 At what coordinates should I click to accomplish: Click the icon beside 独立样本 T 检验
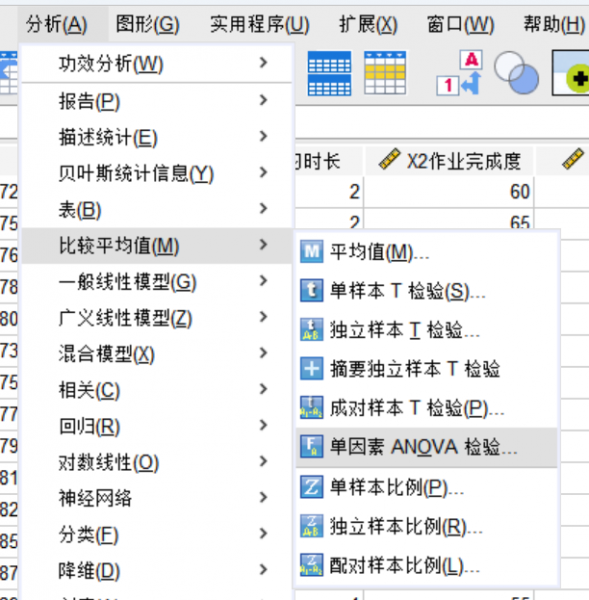click(311, 329)
